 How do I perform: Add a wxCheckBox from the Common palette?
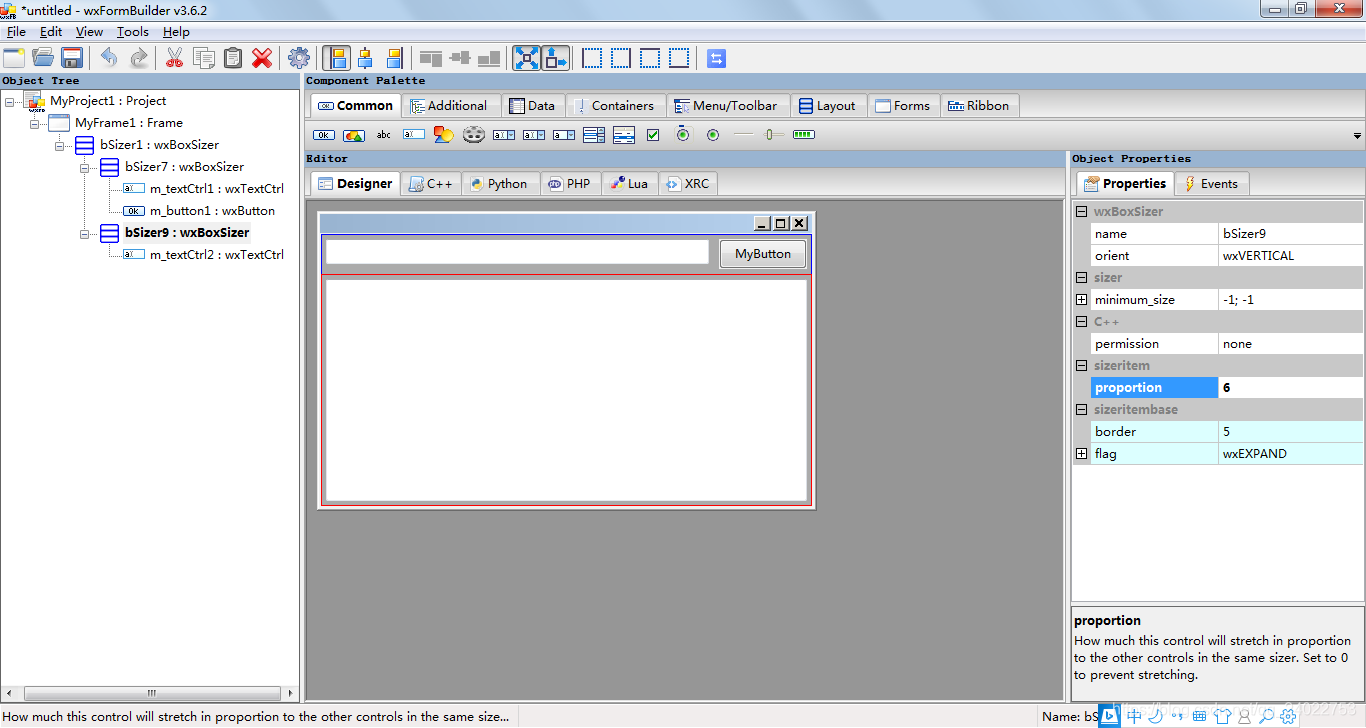point(652,134)
